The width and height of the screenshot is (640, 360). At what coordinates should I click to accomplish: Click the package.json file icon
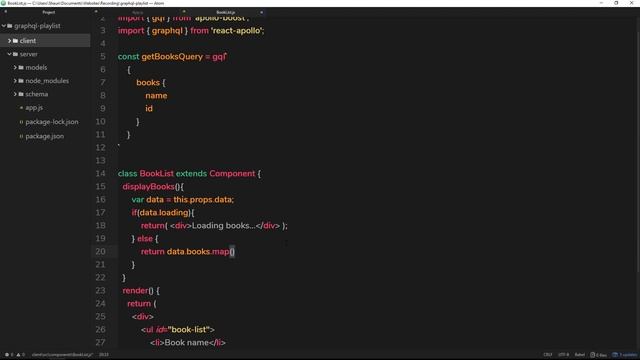click(21, 136)
